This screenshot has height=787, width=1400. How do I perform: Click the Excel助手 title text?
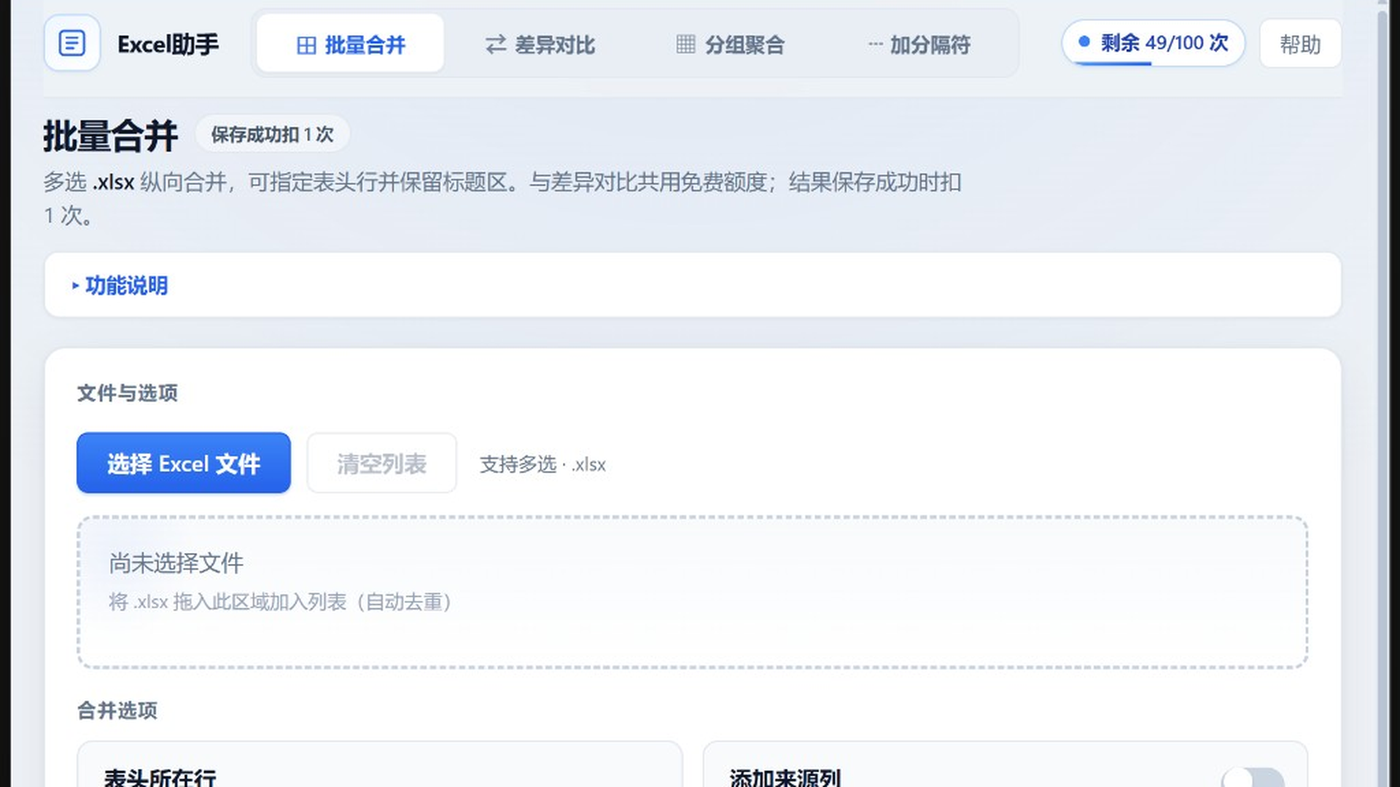[x=168, y=44]
